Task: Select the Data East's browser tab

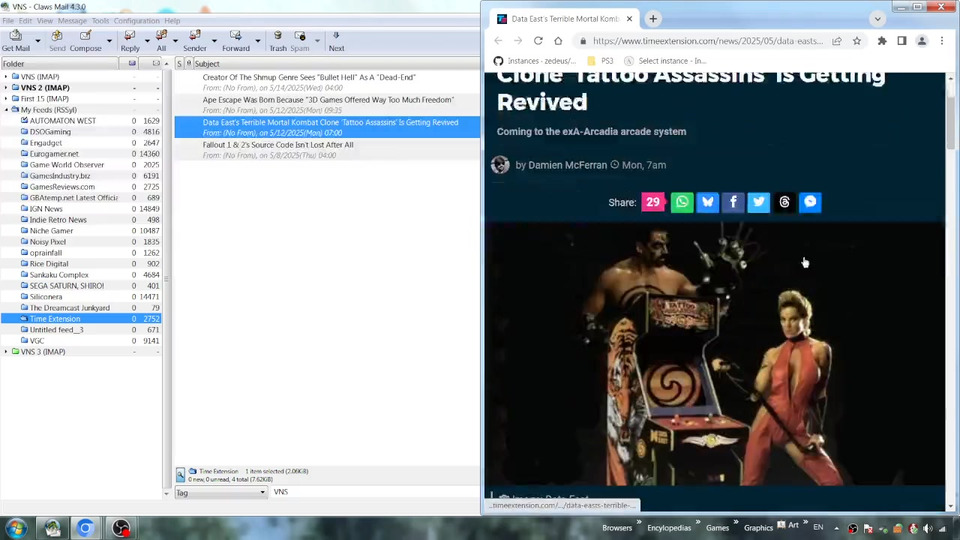Action: click(564, 19)
